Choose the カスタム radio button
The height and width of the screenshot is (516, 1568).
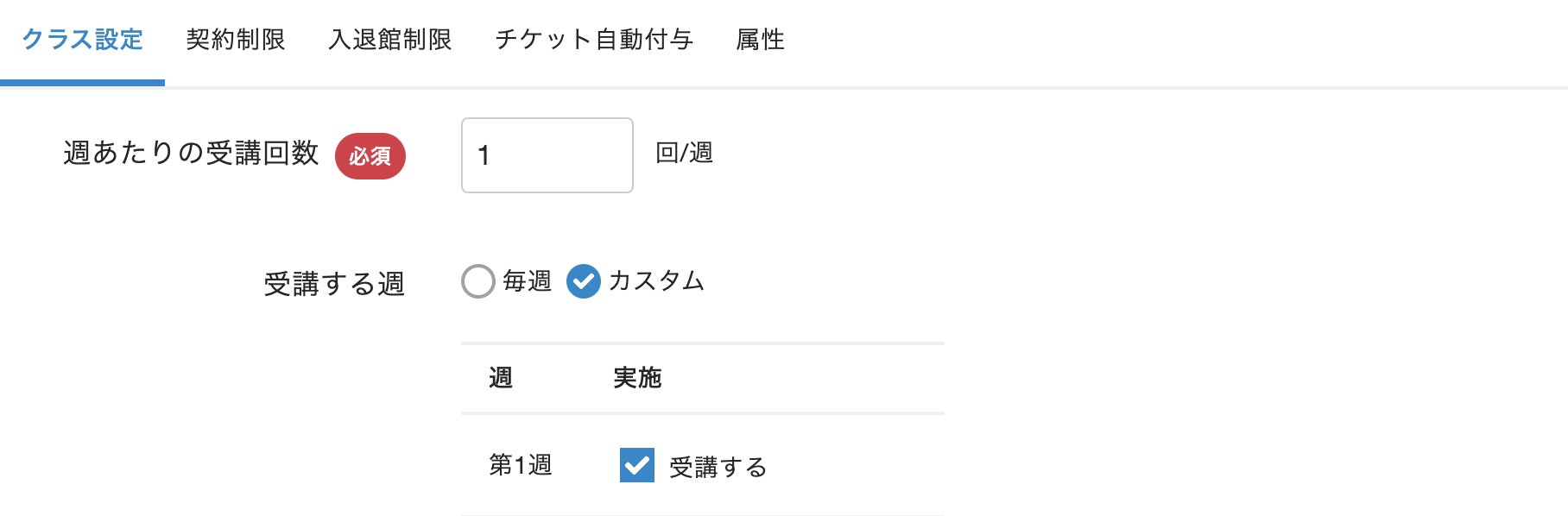tap(584, 281)
